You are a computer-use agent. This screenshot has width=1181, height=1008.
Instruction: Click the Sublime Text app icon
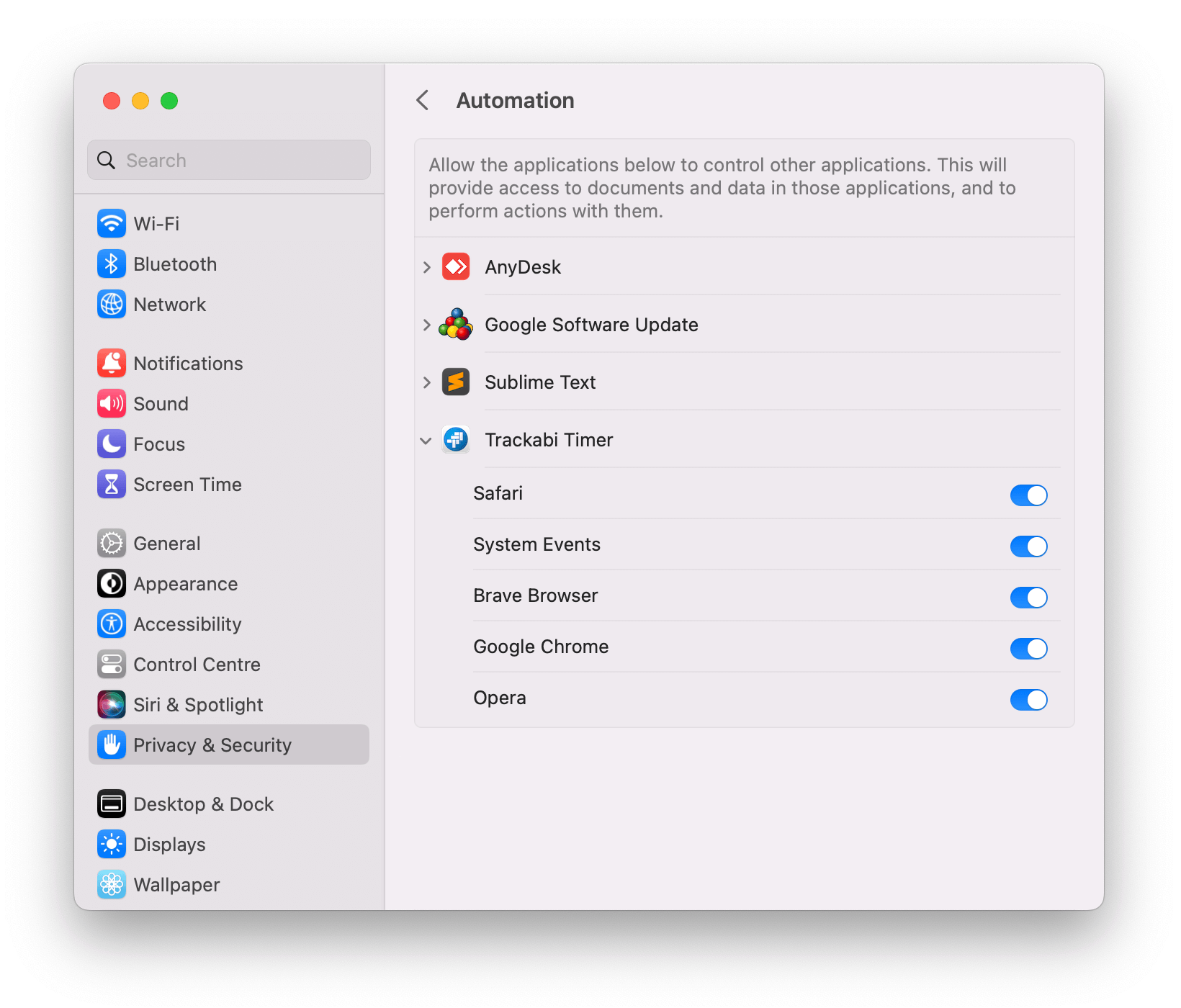point(455,382)
